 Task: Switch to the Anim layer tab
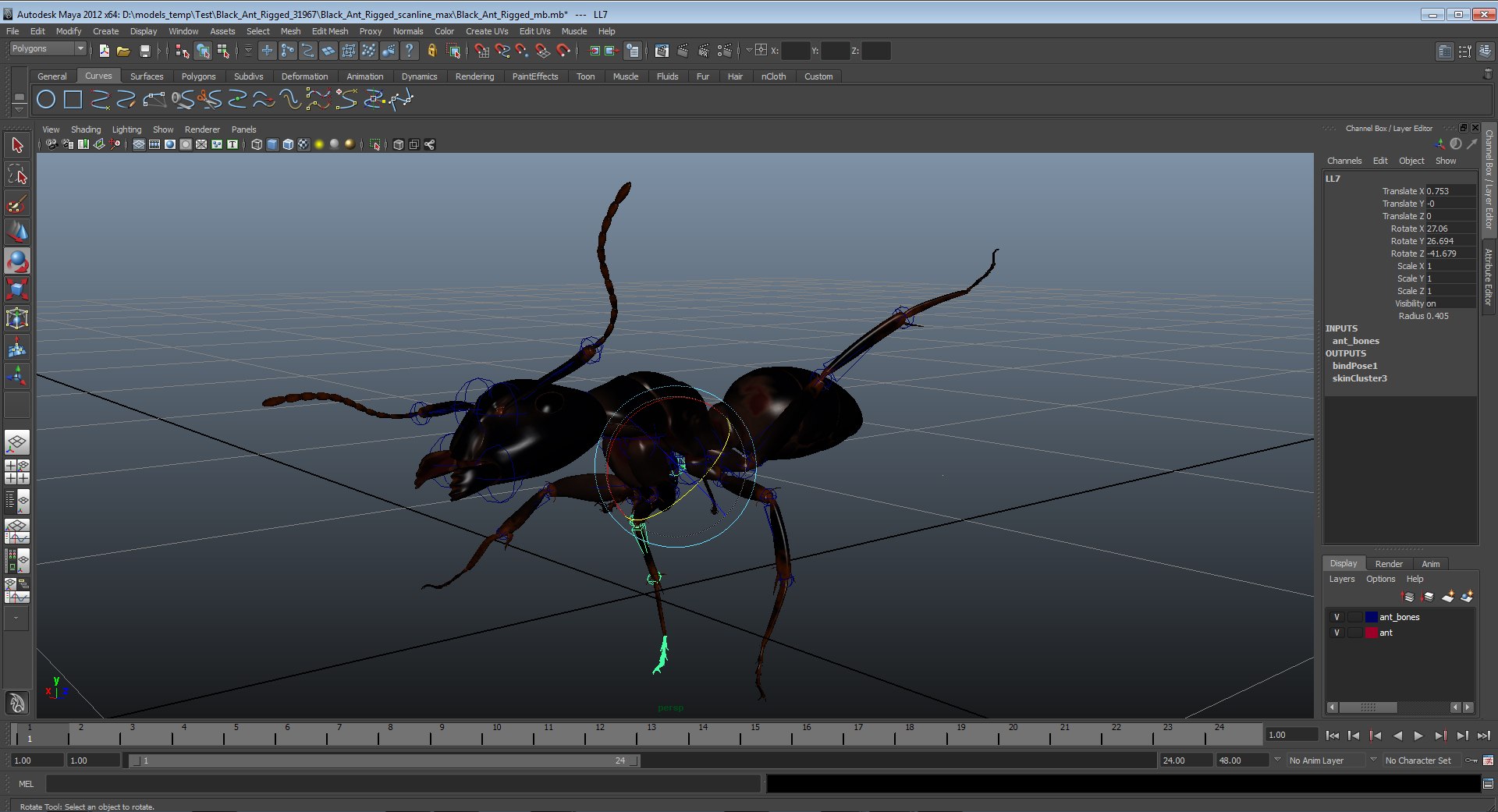click(x=1431, y=564)
